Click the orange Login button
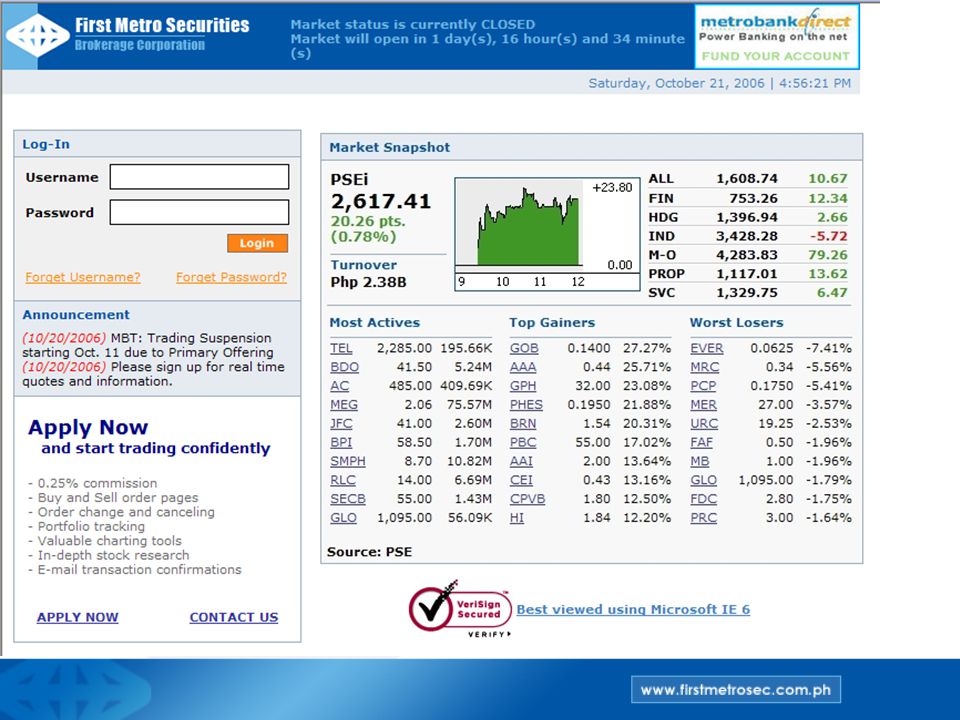The width and height of the screenshot is (960, 720). tap(257, 243)
